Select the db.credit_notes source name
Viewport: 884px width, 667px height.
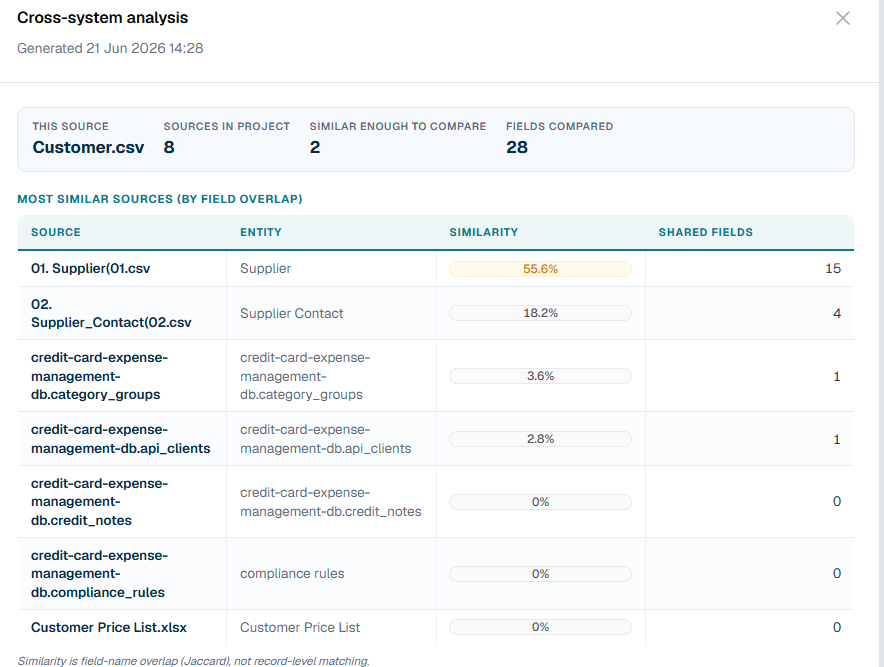[99, 502]
